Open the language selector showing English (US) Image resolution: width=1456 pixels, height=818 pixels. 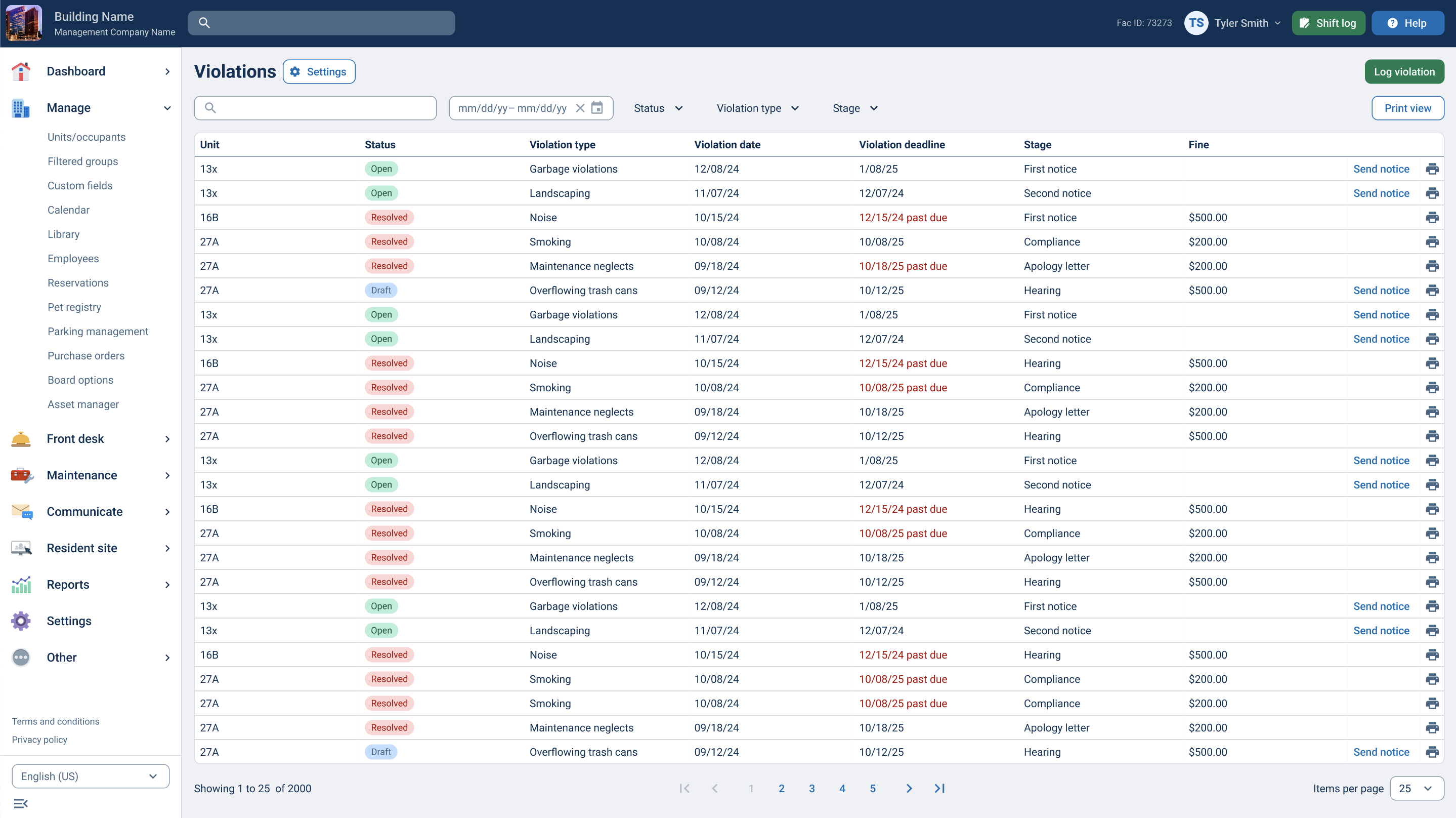(x=90, y=776)
